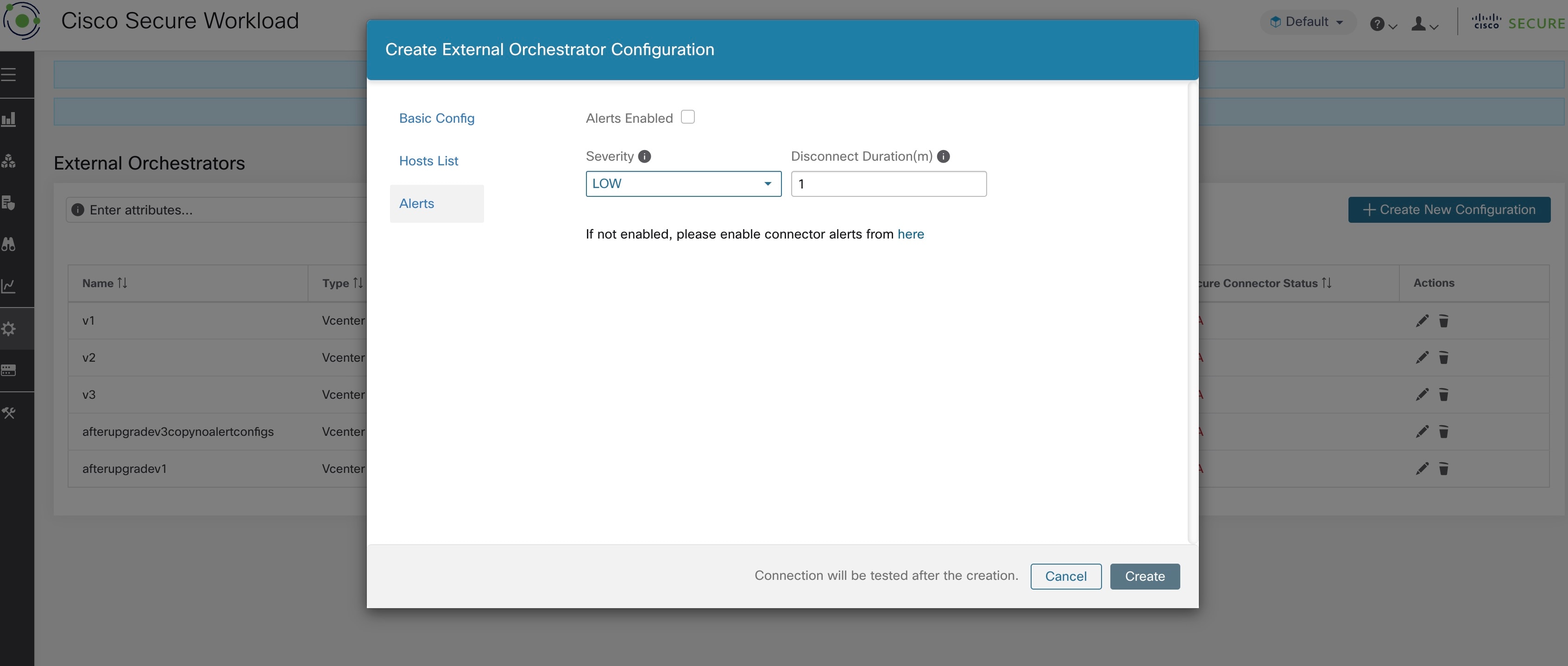Open the Manage gear sidebar icon
The width and height of the screenshot is (1568, 666).
click(8, 329)
